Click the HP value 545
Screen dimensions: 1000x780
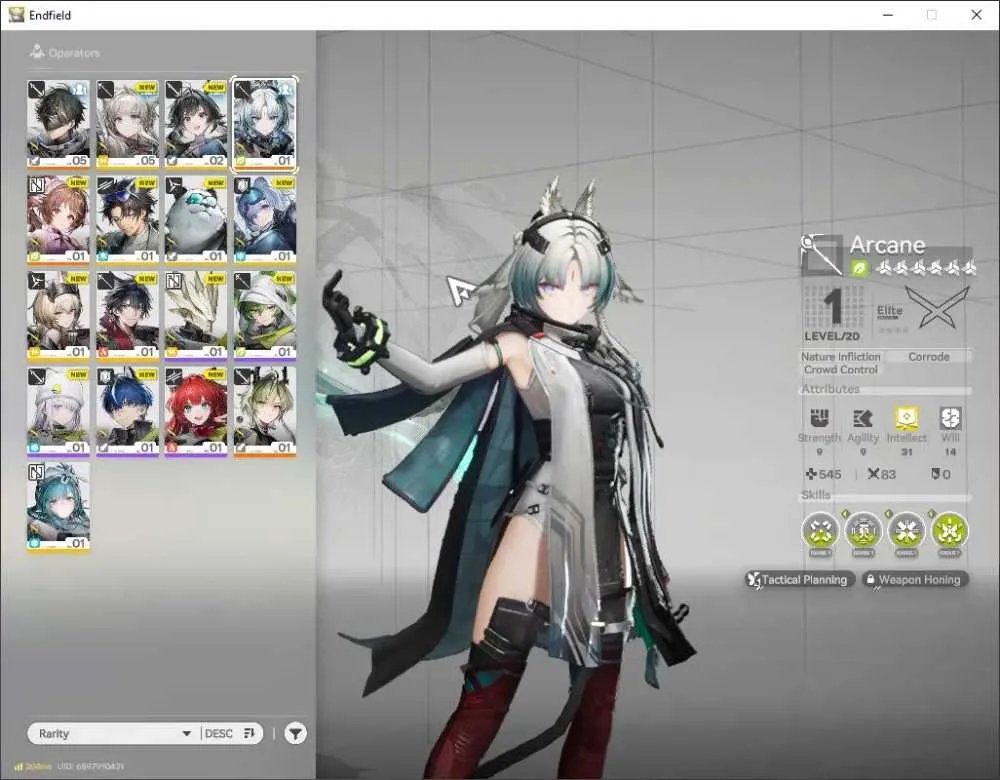[830, 474]
